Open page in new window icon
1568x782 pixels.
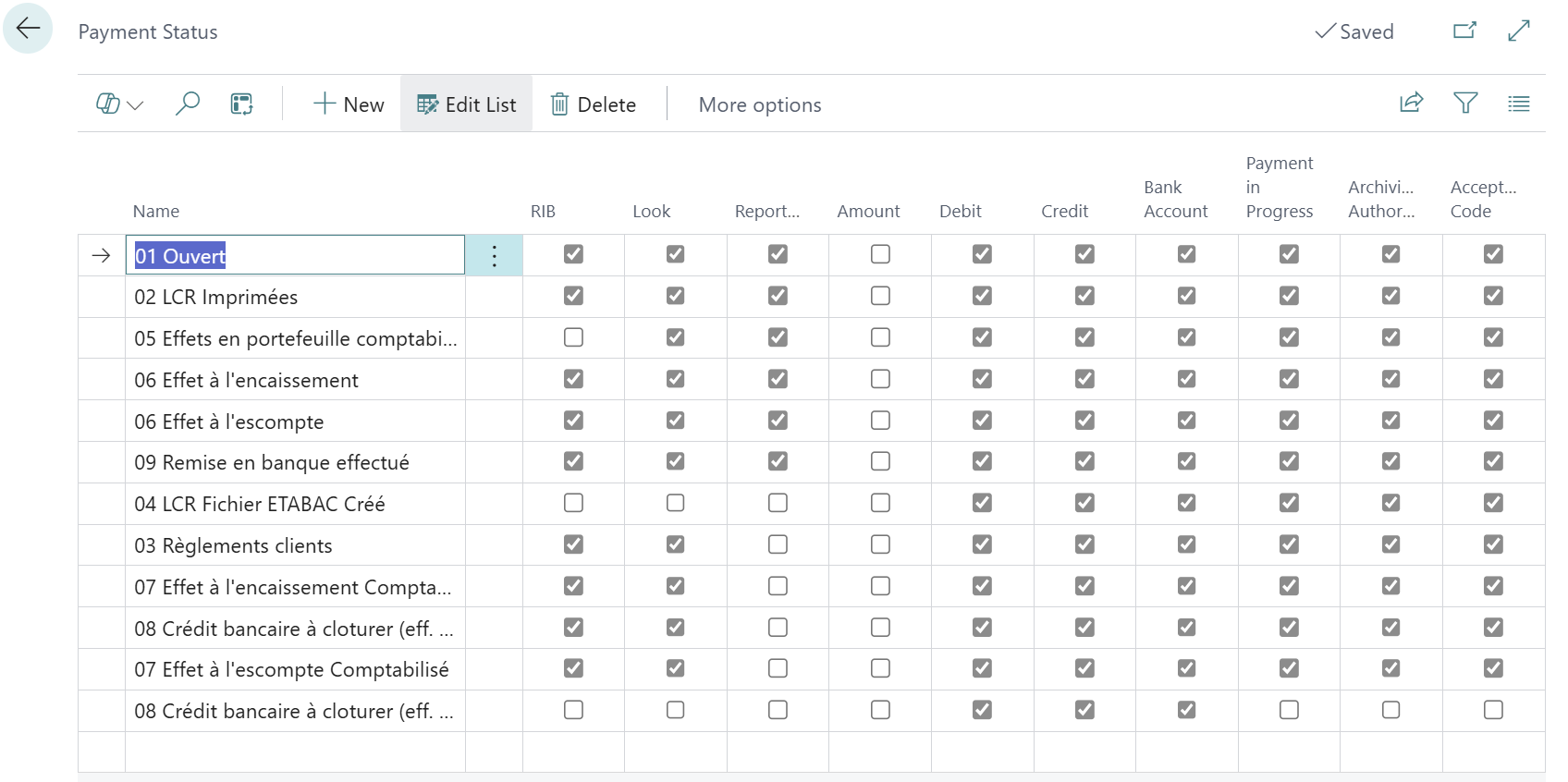tap(1464, 31)
